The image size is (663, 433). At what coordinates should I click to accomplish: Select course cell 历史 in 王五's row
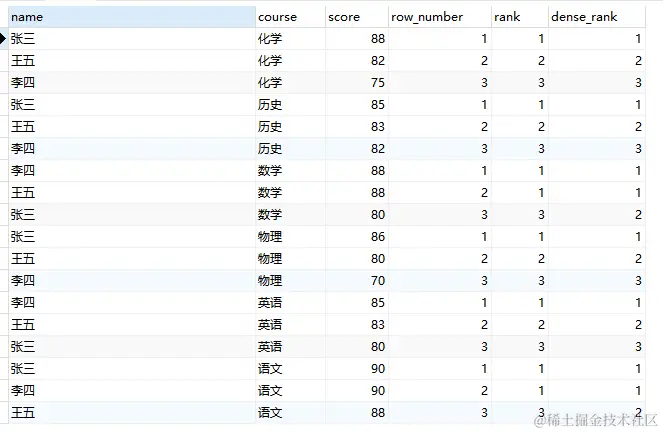290,127
